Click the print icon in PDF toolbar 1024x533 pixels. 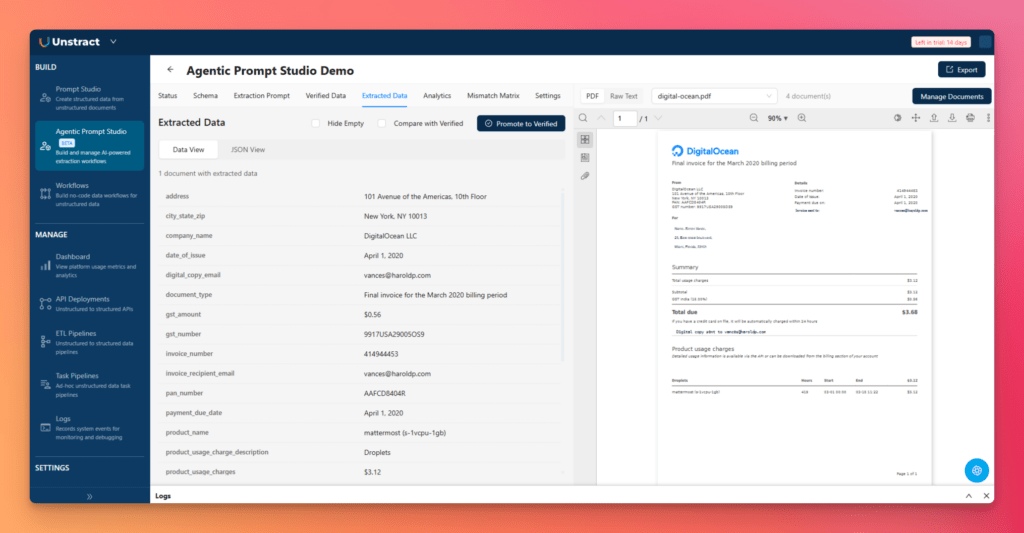(x=969, y=118)
